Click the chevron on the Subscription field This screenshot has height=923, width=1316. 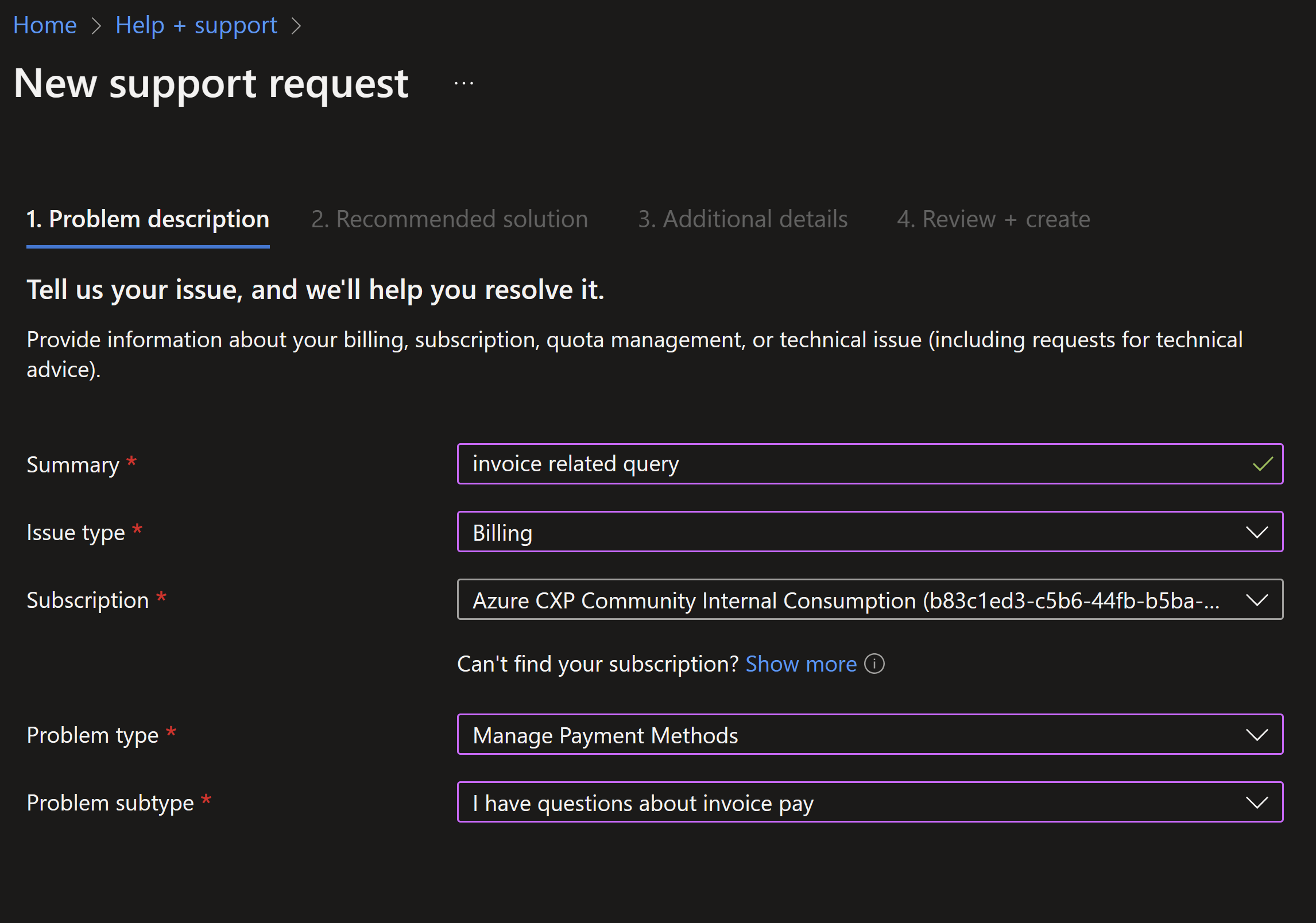coord(1257,599)
